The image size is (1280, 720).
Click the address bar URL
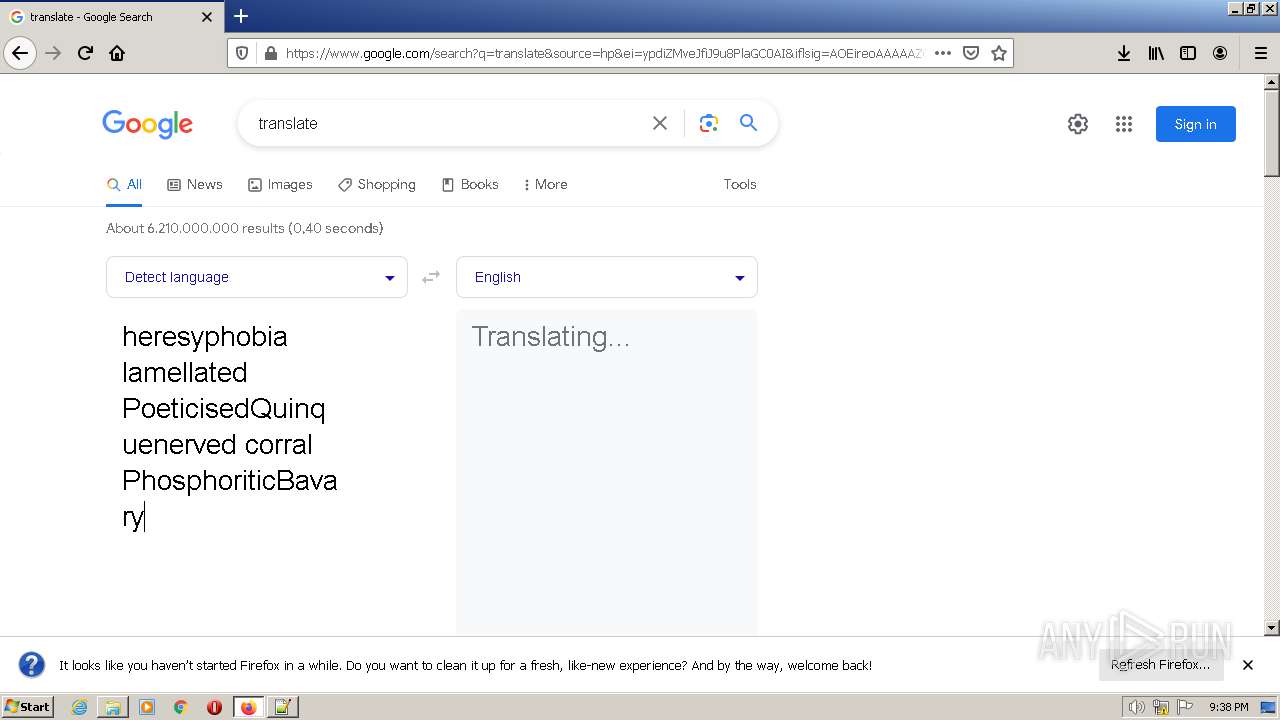pyautogui.click(x=604, y=53)
